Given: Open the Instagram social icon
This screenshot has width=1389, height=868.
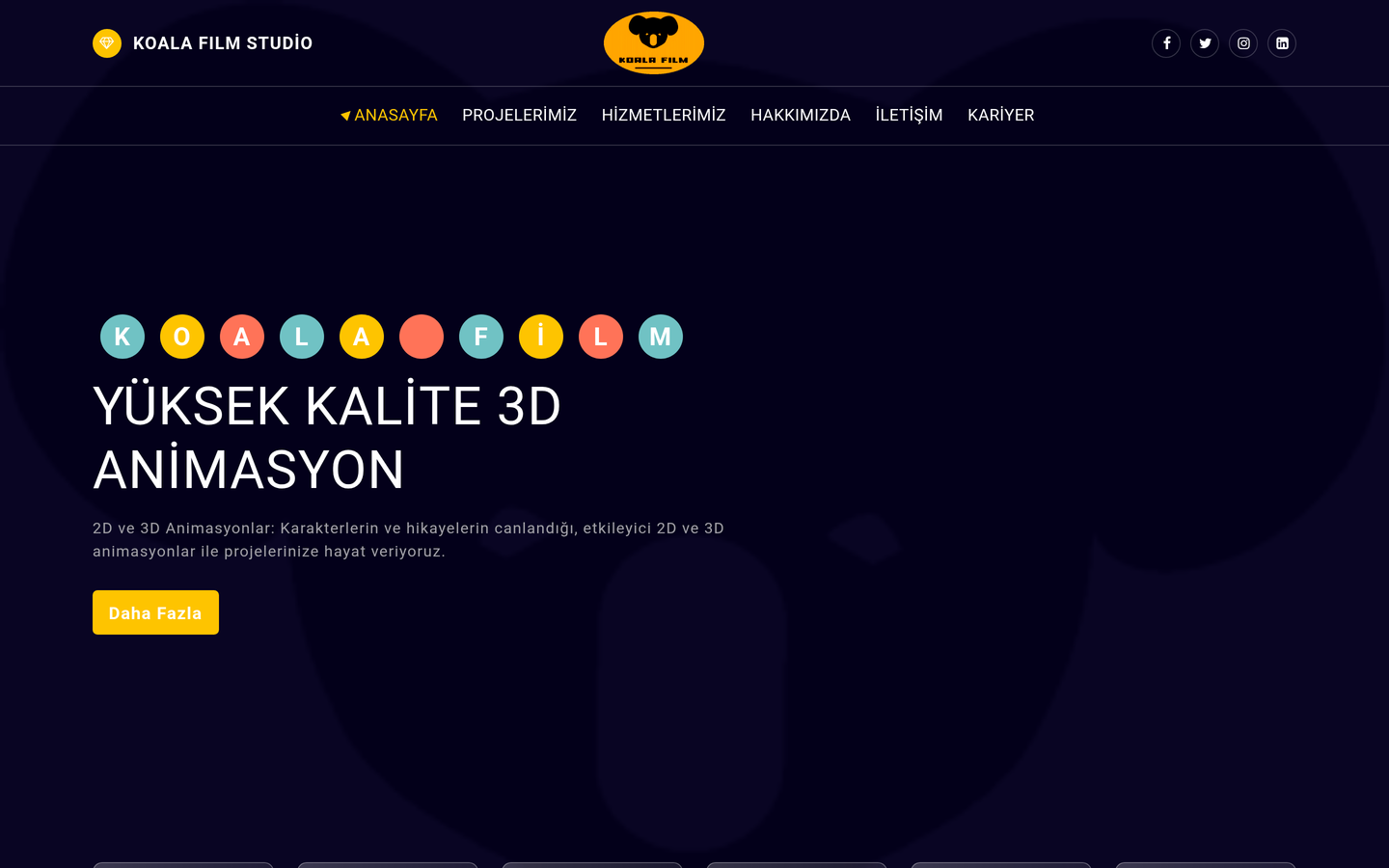Looking at the screenshot, I should click(x=1243, y=43).
